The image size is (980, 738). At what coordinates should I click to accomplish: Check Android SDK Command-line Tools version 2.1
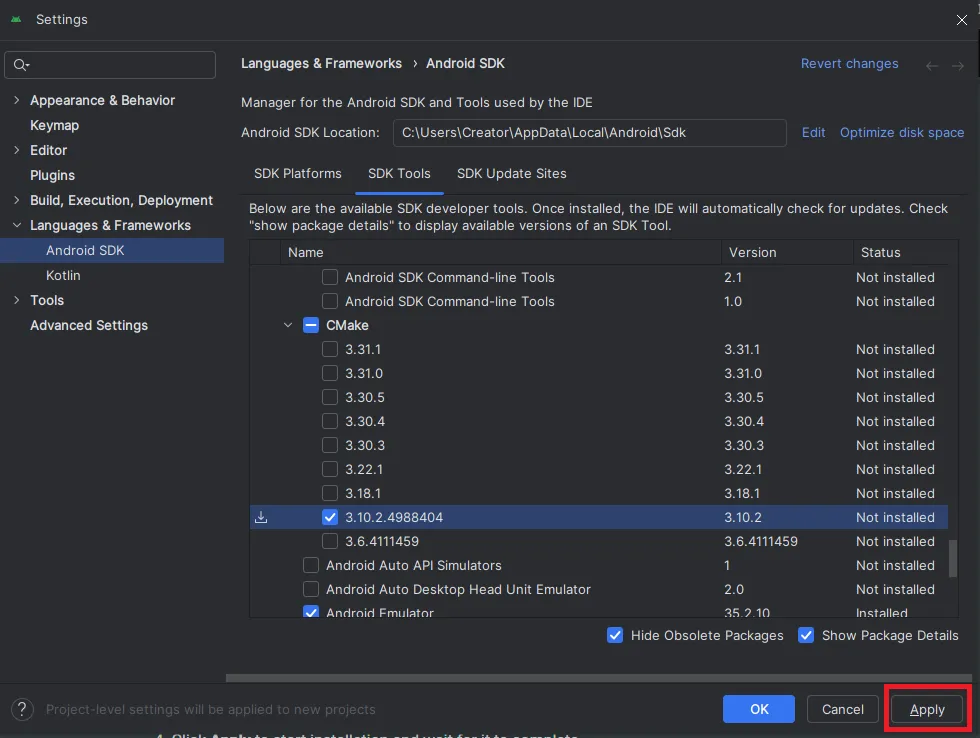(x=329, y=277)
